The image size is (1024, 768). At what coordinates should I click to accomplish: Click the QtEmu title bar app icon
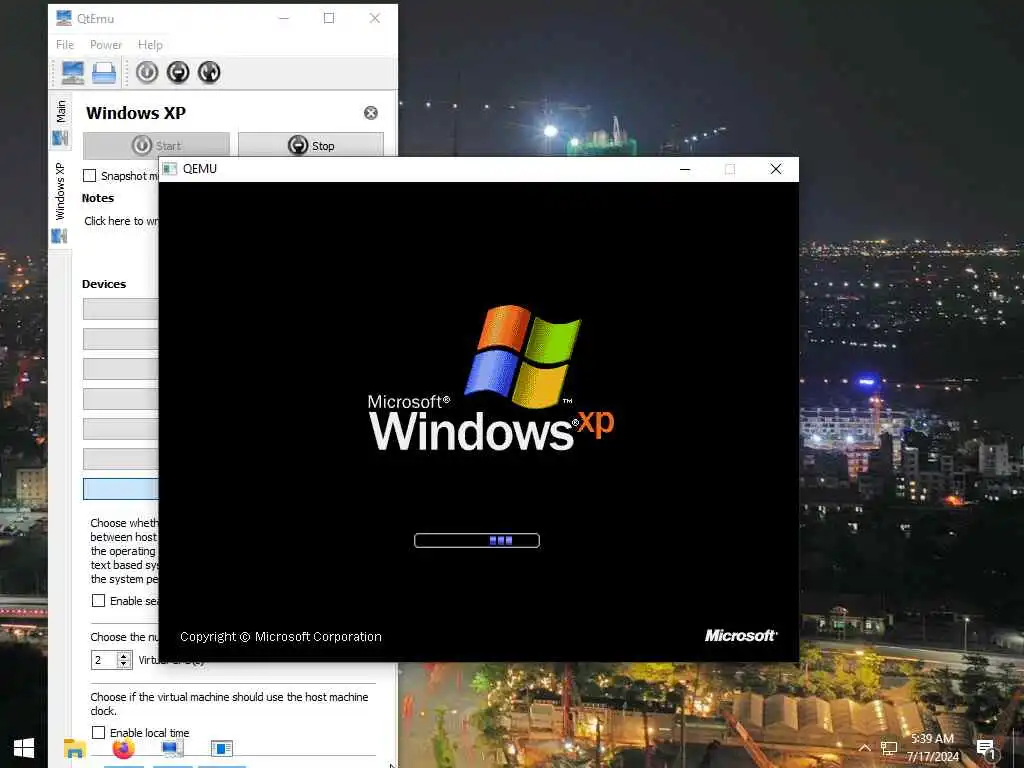pyautogui.click(x=63, y=18)
